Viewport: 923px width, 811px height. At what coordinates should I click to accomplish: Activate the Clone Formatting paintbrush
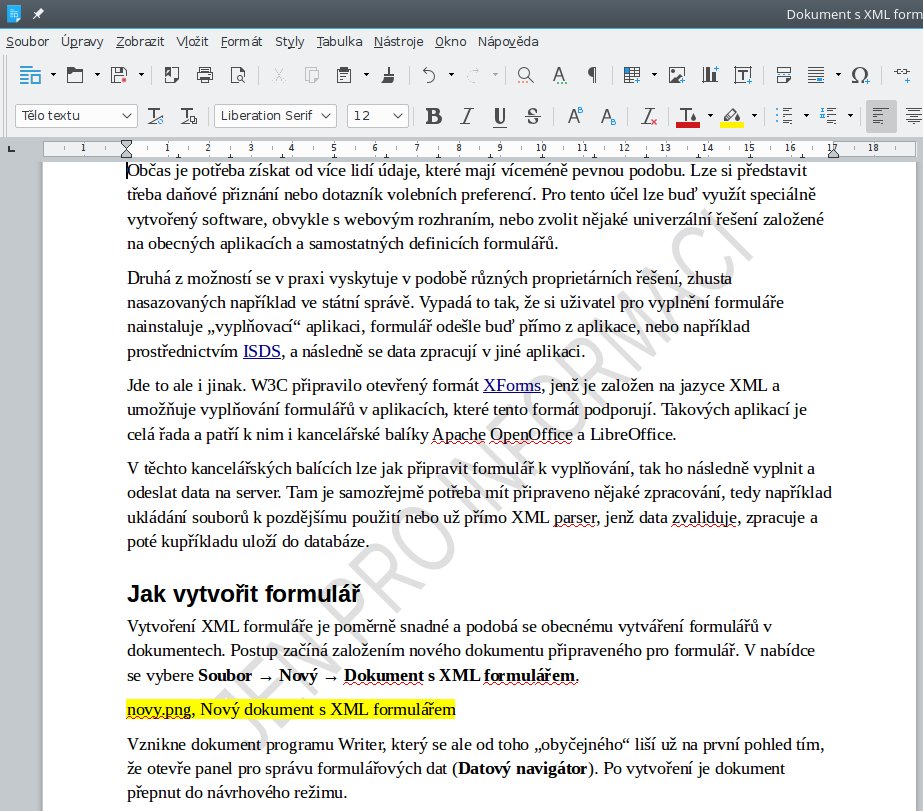coord(389,75)
